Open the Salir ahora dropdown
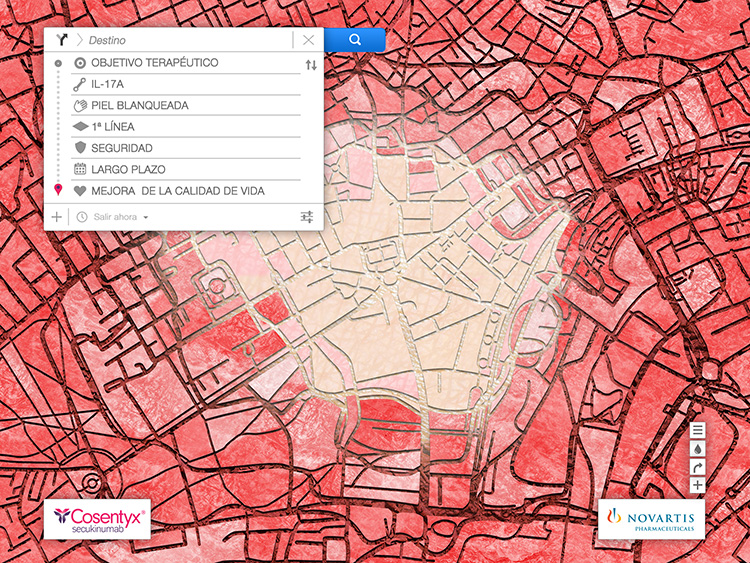The width and height of the screenshot is (750, 563). 121,217
